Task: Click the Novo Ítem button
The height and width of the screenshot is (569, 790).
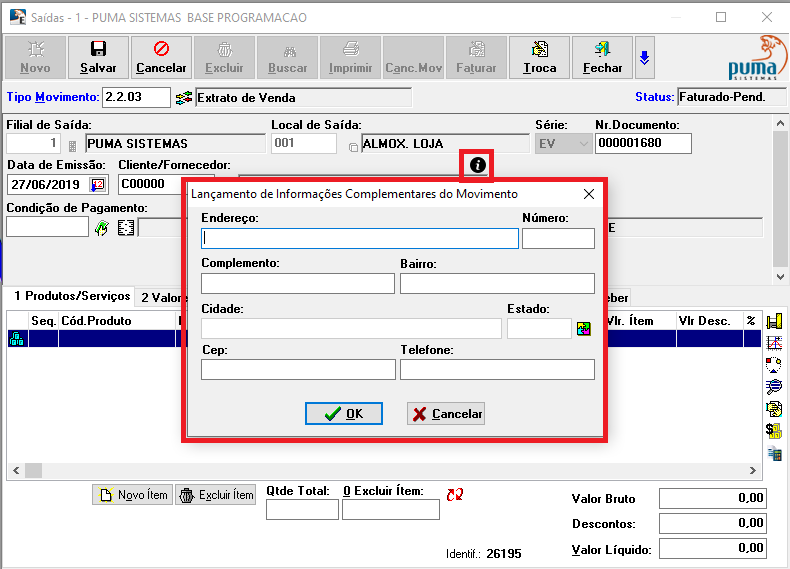Action: tap(132, 495)
